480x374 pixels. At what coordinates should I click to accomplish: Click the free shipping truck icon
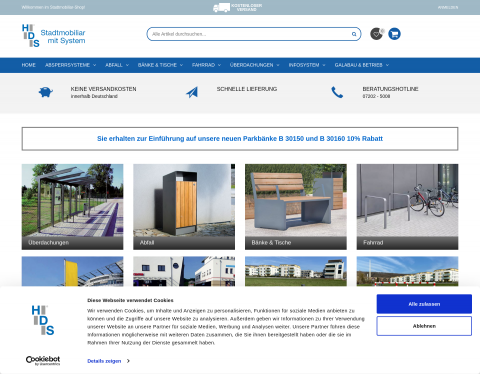[x=221, y=7]
